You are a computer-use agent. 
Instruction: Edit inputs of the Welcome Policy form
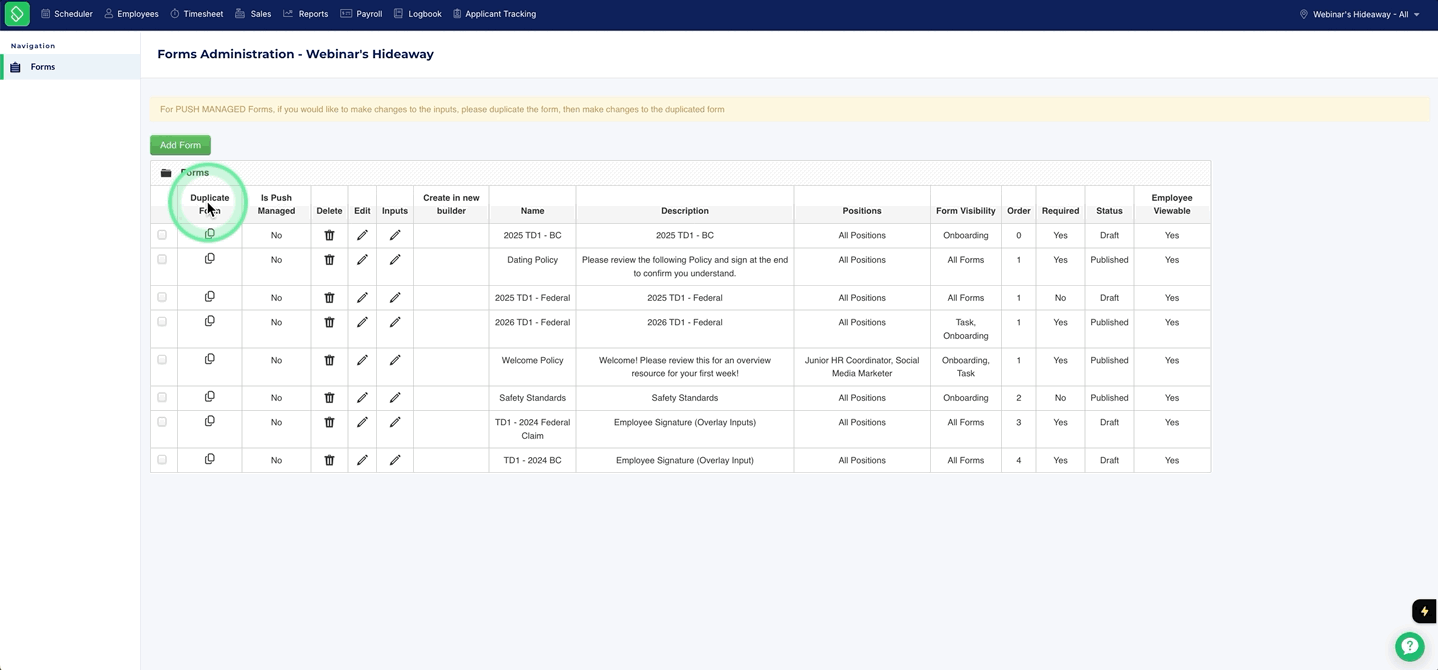pyautogui.click(x=395, y=360)
